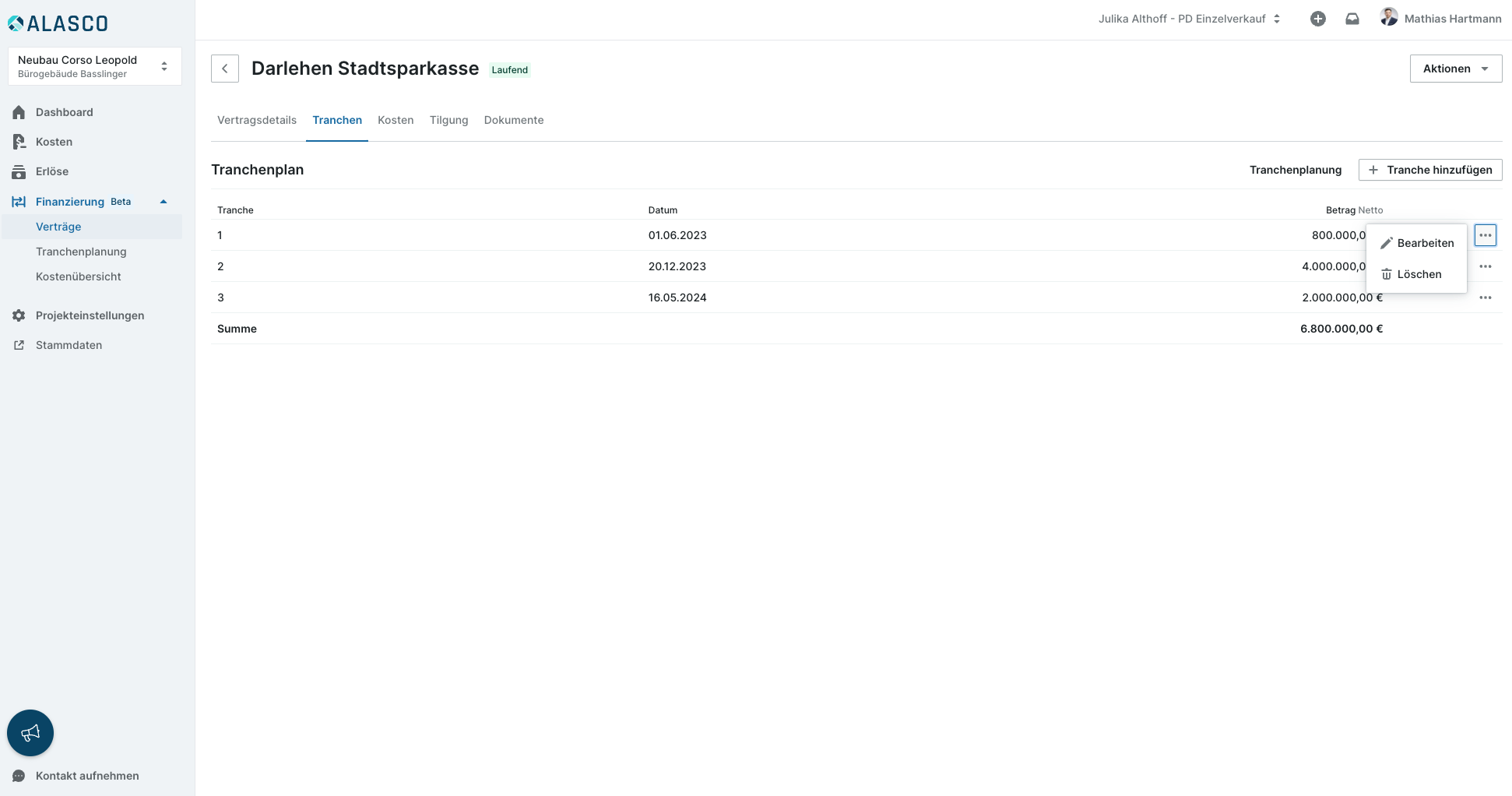The image size is (1512, 796).
Task: Click the megaphone announcements button
Action: (30, 733)
